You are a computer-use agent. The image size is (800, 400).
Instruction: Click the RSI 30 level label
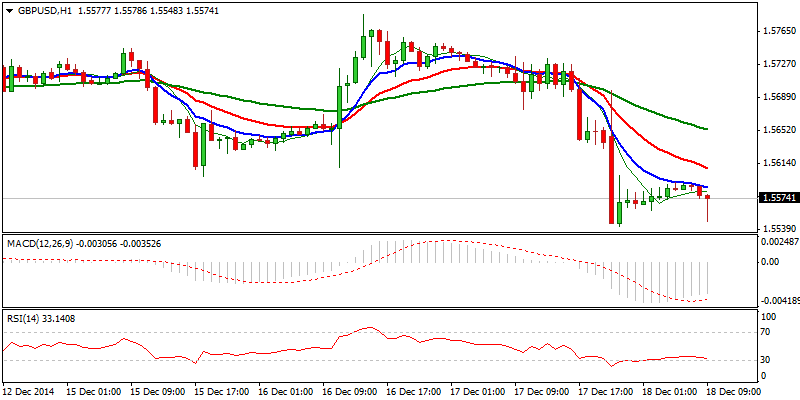point(767,360)
